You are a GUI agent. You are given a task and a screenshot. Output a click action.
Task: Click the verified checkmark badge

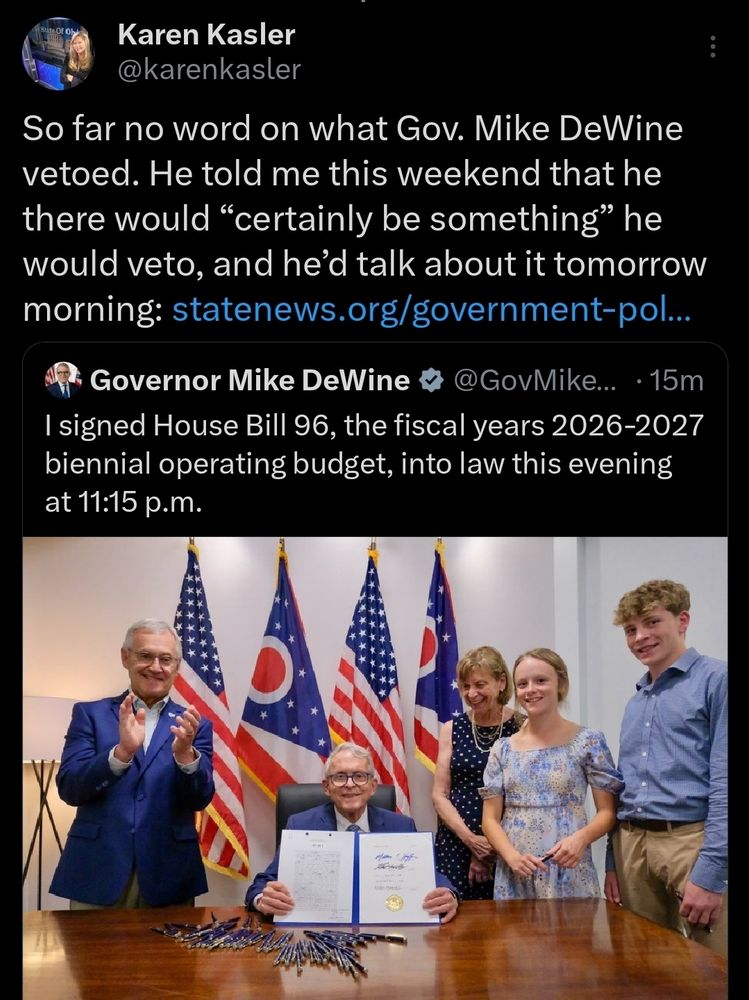[x=431, y=380]
